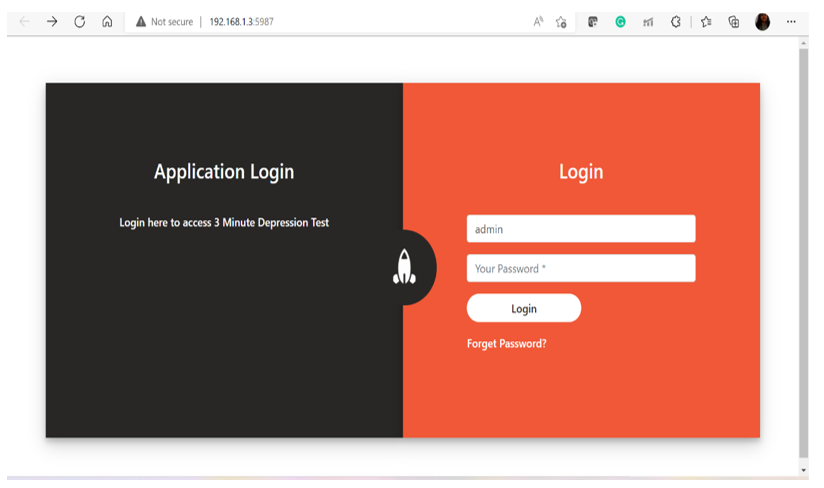Reload the page with refresh icon
This screenshot has width=824, height=488.
[x=79, y=21]
